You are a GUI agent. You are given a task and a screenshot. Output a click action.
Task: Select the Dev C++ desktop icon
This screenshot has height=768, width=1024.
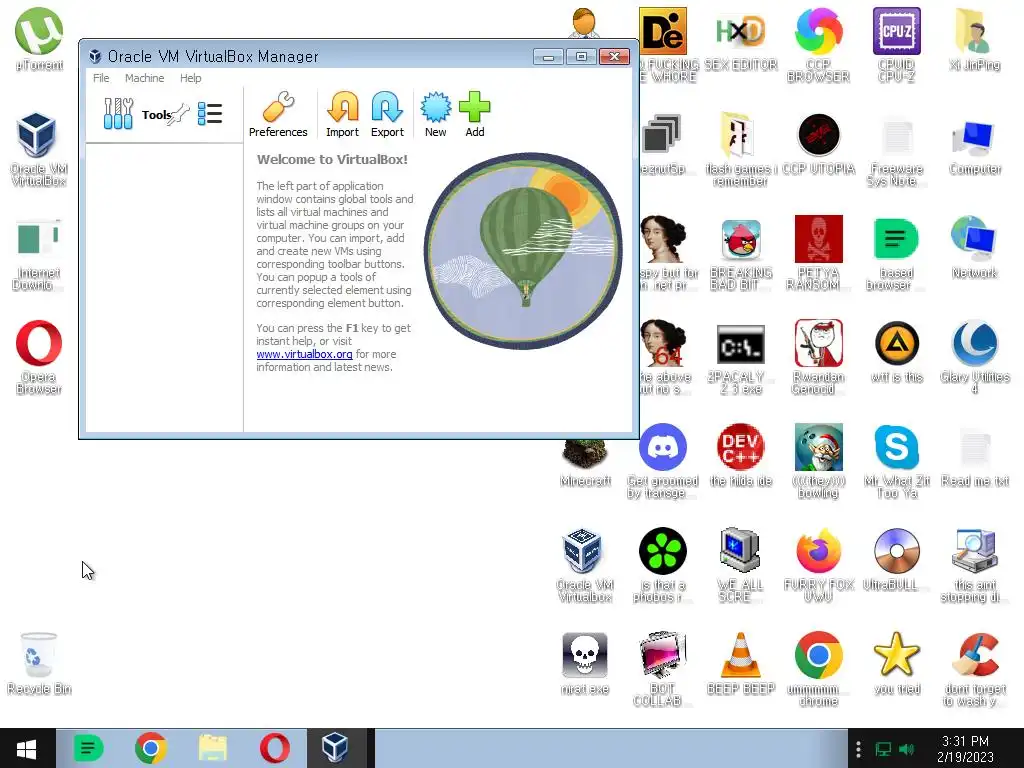click(x=741, y=456)
